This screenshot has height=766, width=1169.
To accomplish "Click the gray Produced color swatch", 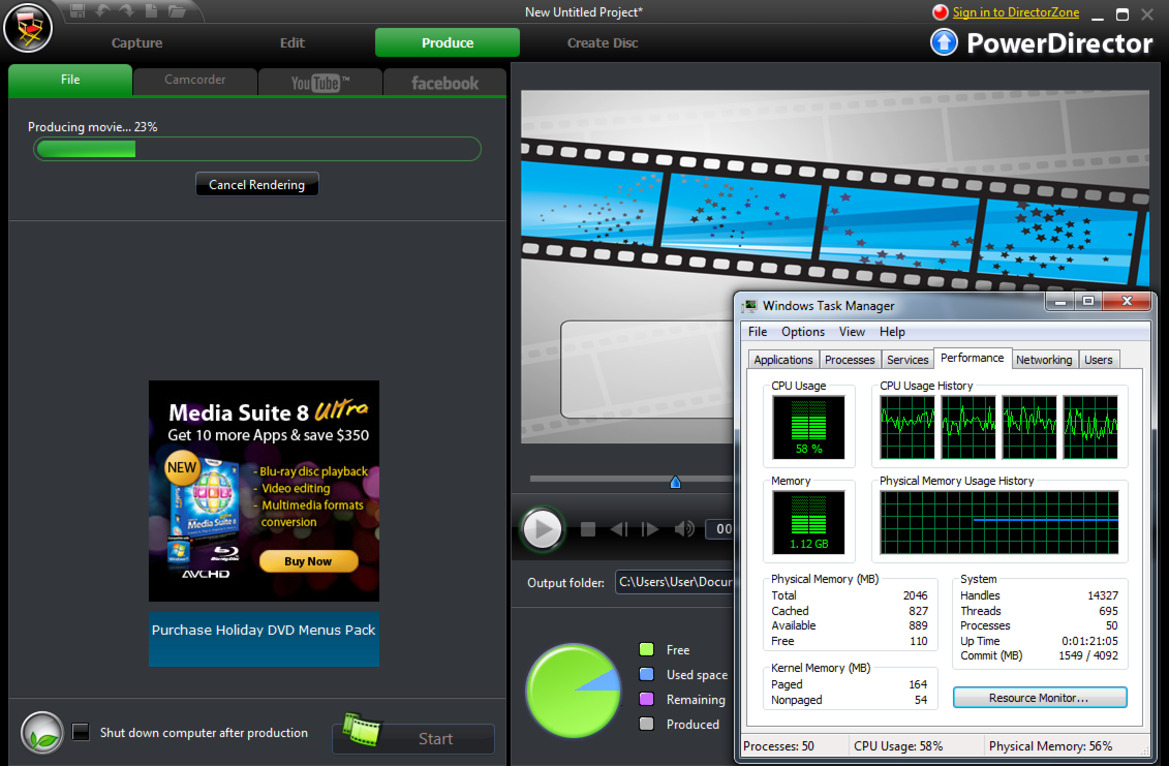I will [646, 723].
